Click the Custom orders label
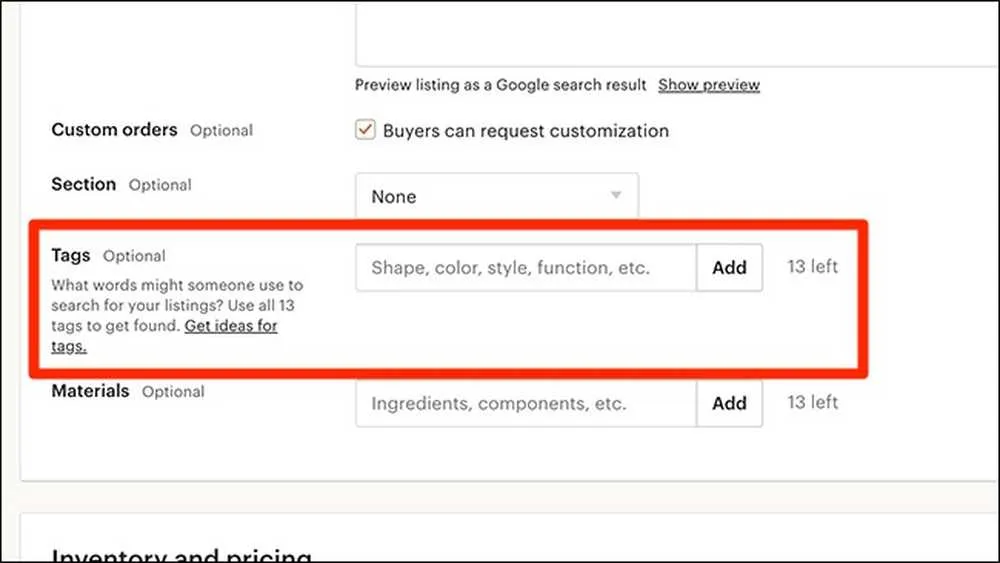The image size is (1000, 563). pyautogui.click(x=114, y=130)
